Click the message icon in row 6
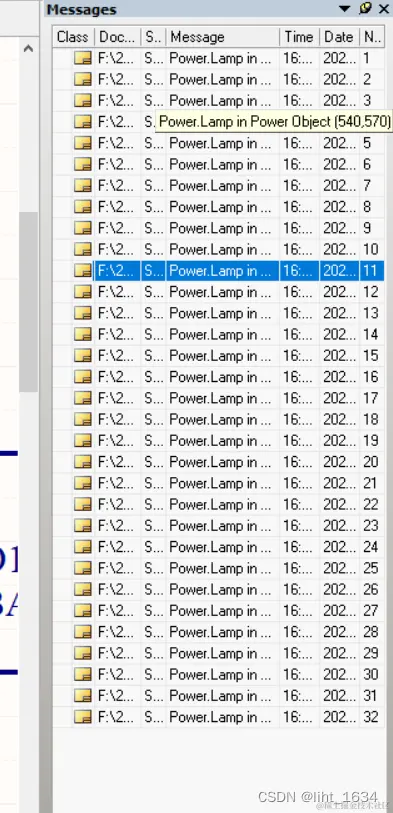This screenshot has height=813, width=393. 83,165
